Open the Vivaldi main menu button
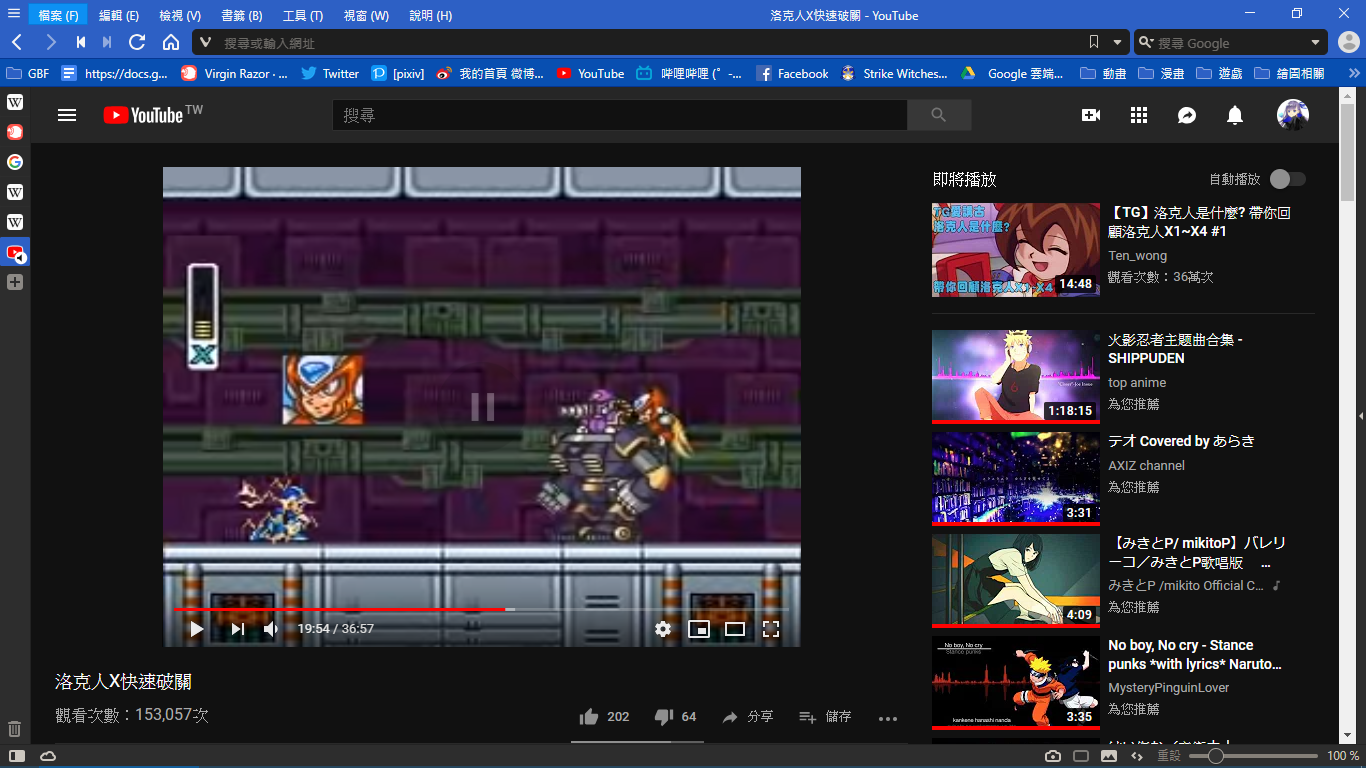Screen dimensions: 1366x768 [x=13, y=14]
